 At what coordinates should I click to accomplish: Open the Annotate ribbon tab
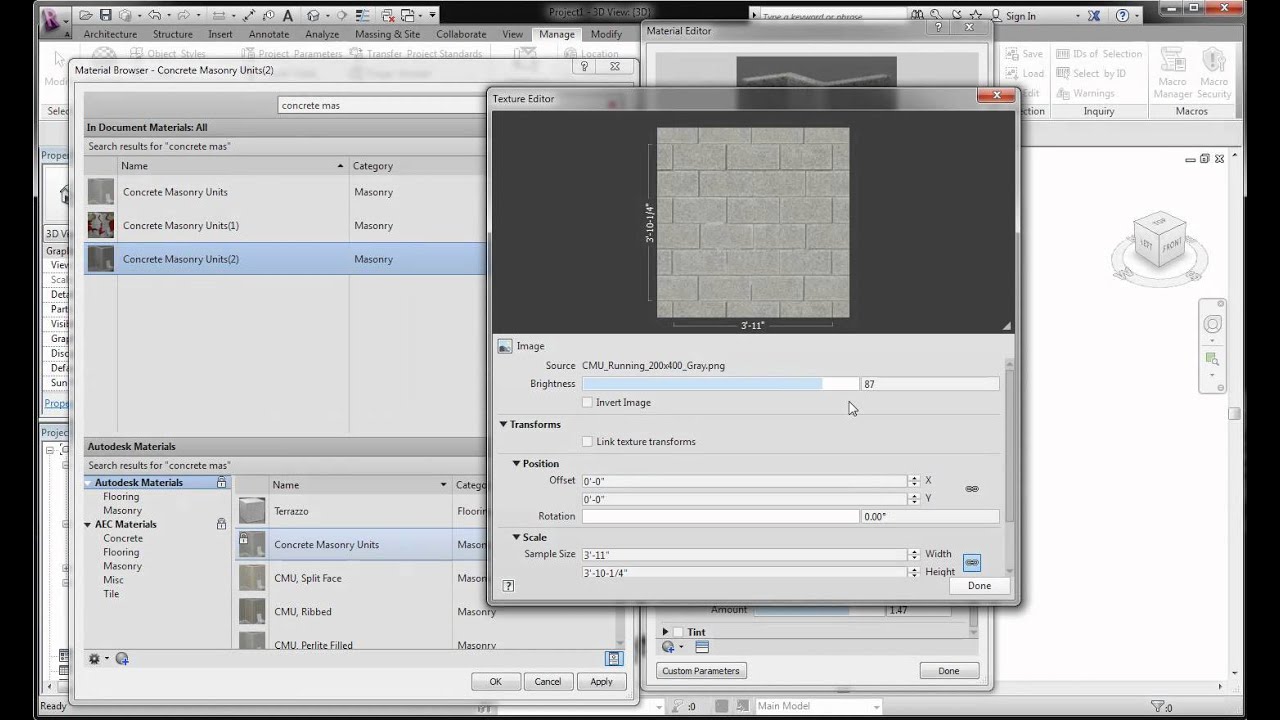(269, 34)
